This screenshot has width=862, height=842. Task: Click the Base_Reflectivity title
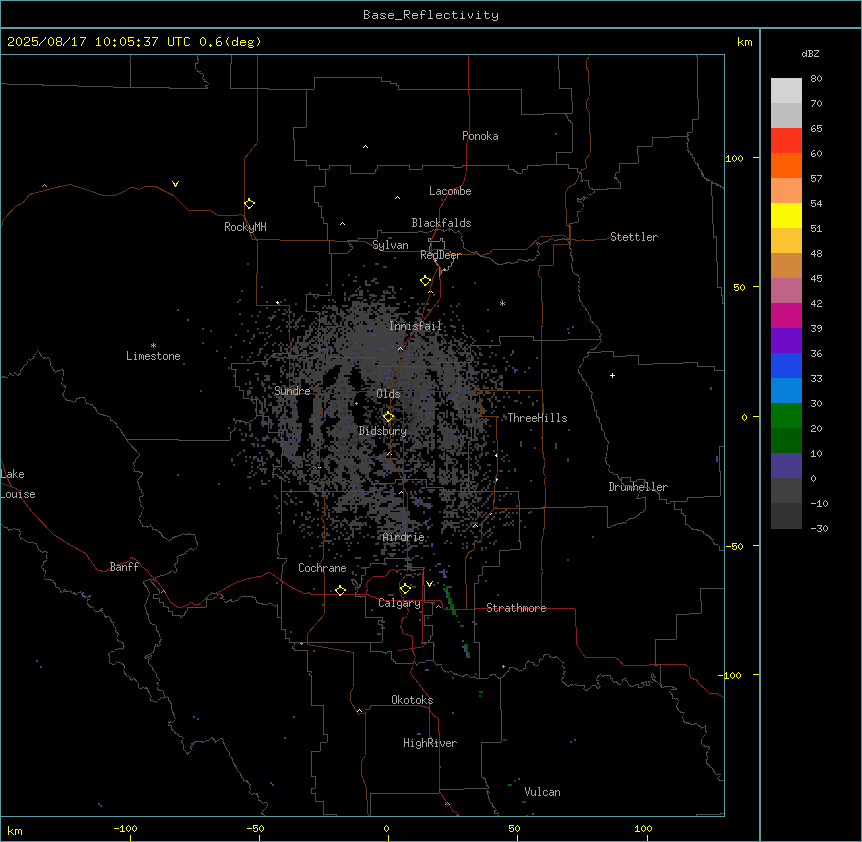(x=431, y=15)
